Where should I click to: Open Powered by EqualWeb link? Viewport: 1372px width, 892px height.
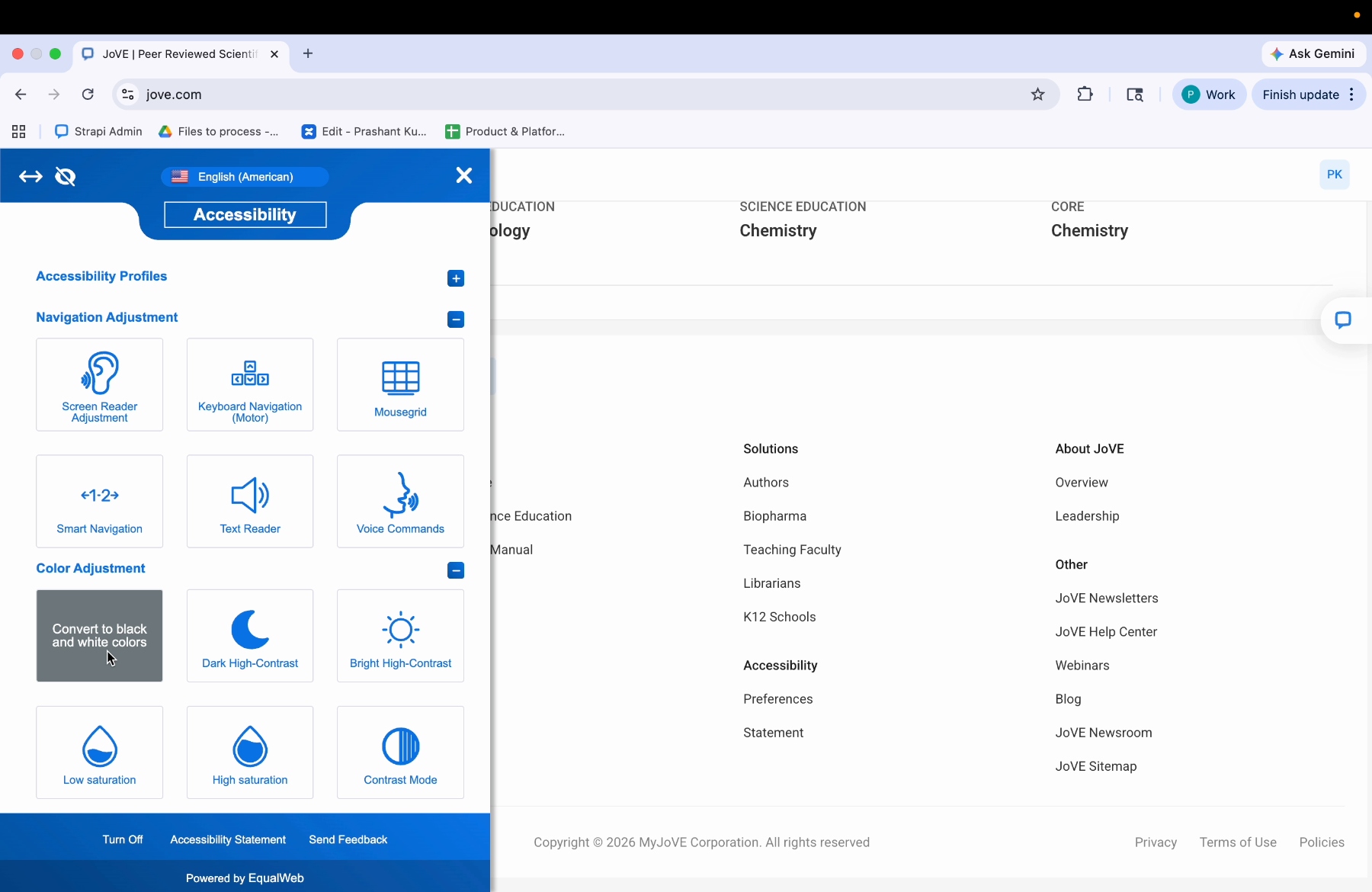[245, 878]
